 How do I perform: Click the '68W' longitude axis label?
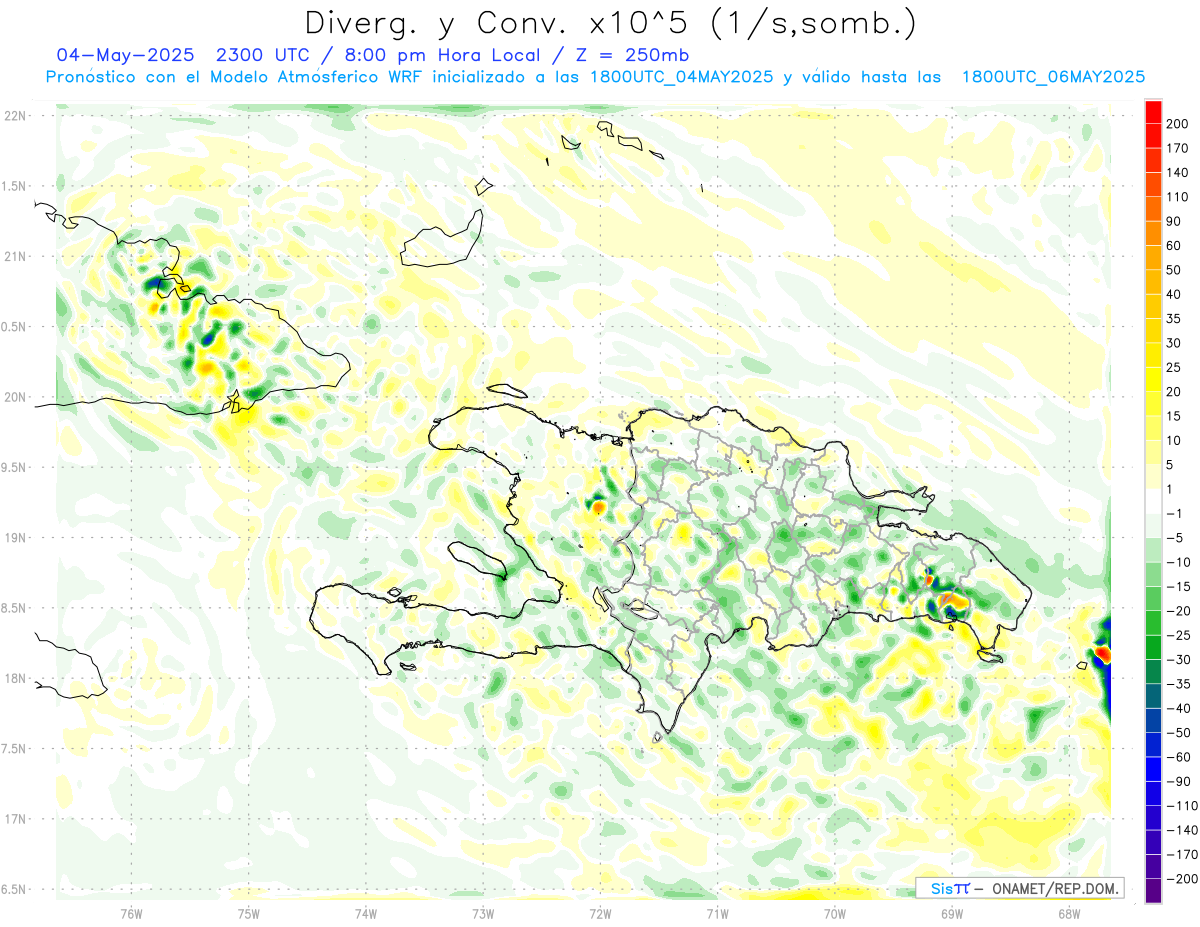tap(1068, 914)
